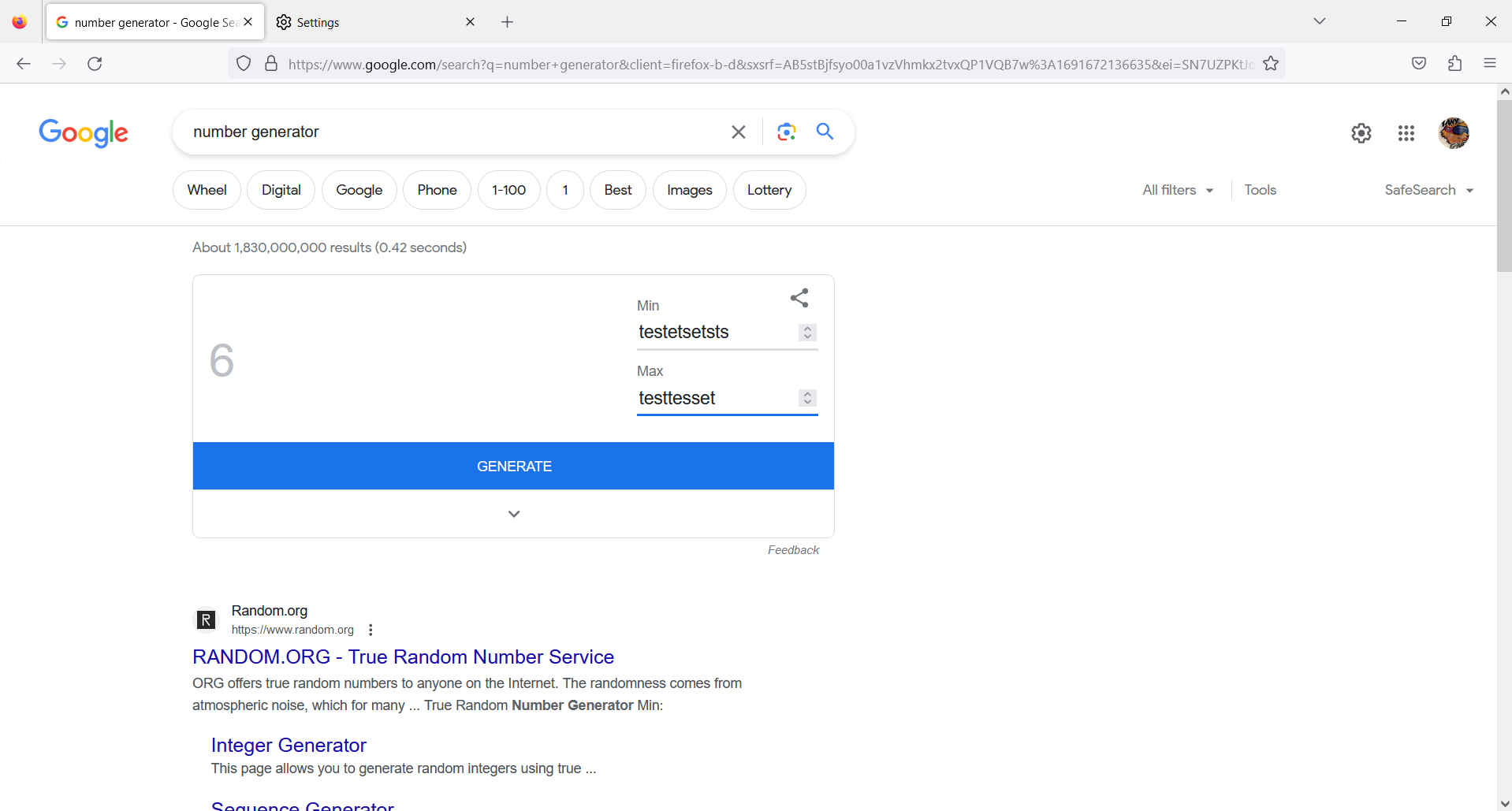Open the list all tabs dropdown arrow
This screenshot has height=811, width=1512.
[1320, 21]
